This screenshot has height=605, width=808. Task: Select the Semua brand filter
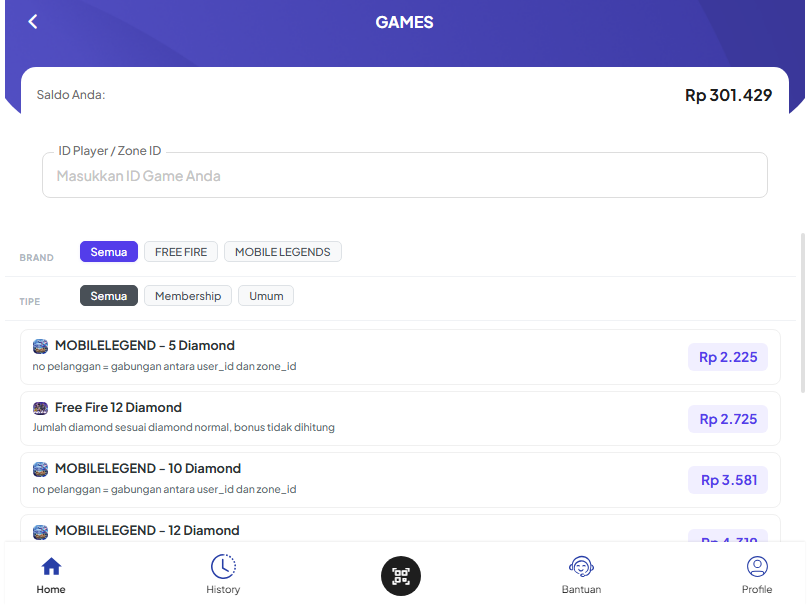109,252
